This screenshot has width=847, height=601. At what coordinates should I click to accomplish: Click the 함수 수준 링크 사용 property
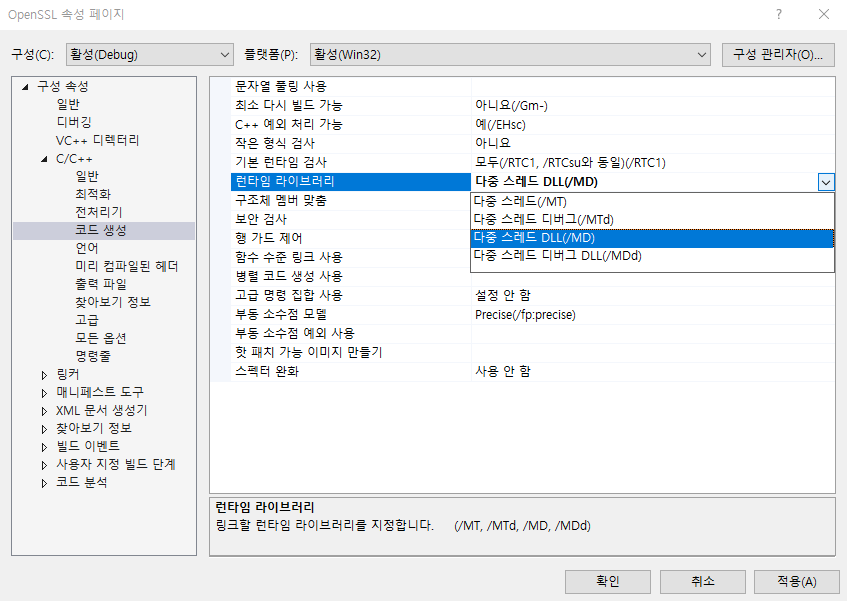pyautogui.click(x=351, y=258)
